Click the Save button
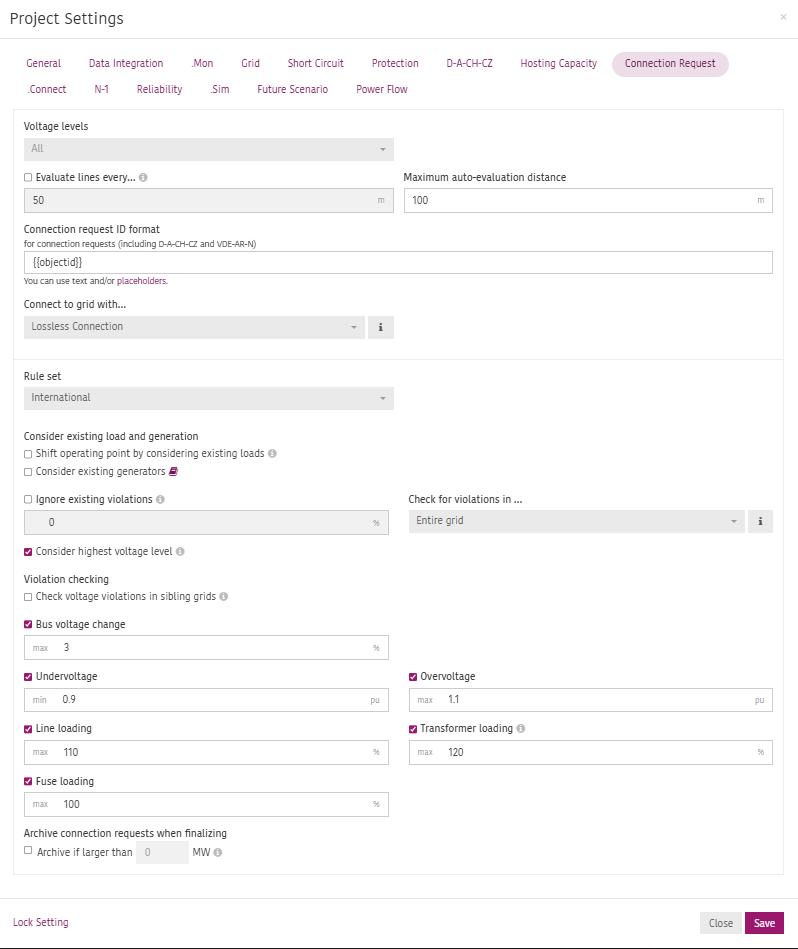 click(x=764, y=923)
